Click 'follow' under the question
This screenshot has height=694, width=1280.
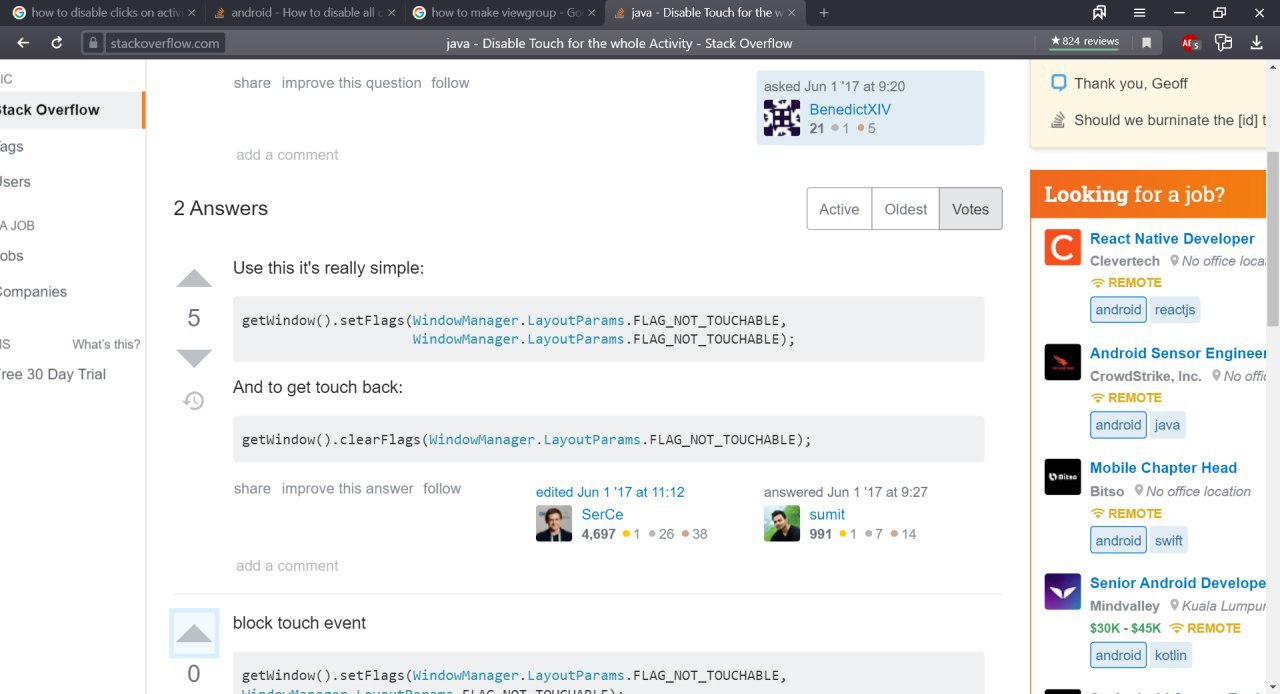coord(450,83)
